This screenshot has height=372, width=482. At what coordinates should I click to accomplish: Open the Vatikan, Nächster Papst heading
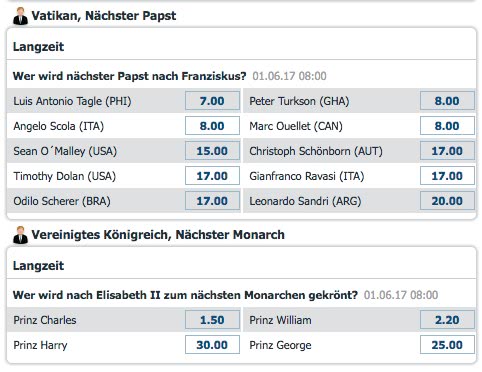click(104, 16)
